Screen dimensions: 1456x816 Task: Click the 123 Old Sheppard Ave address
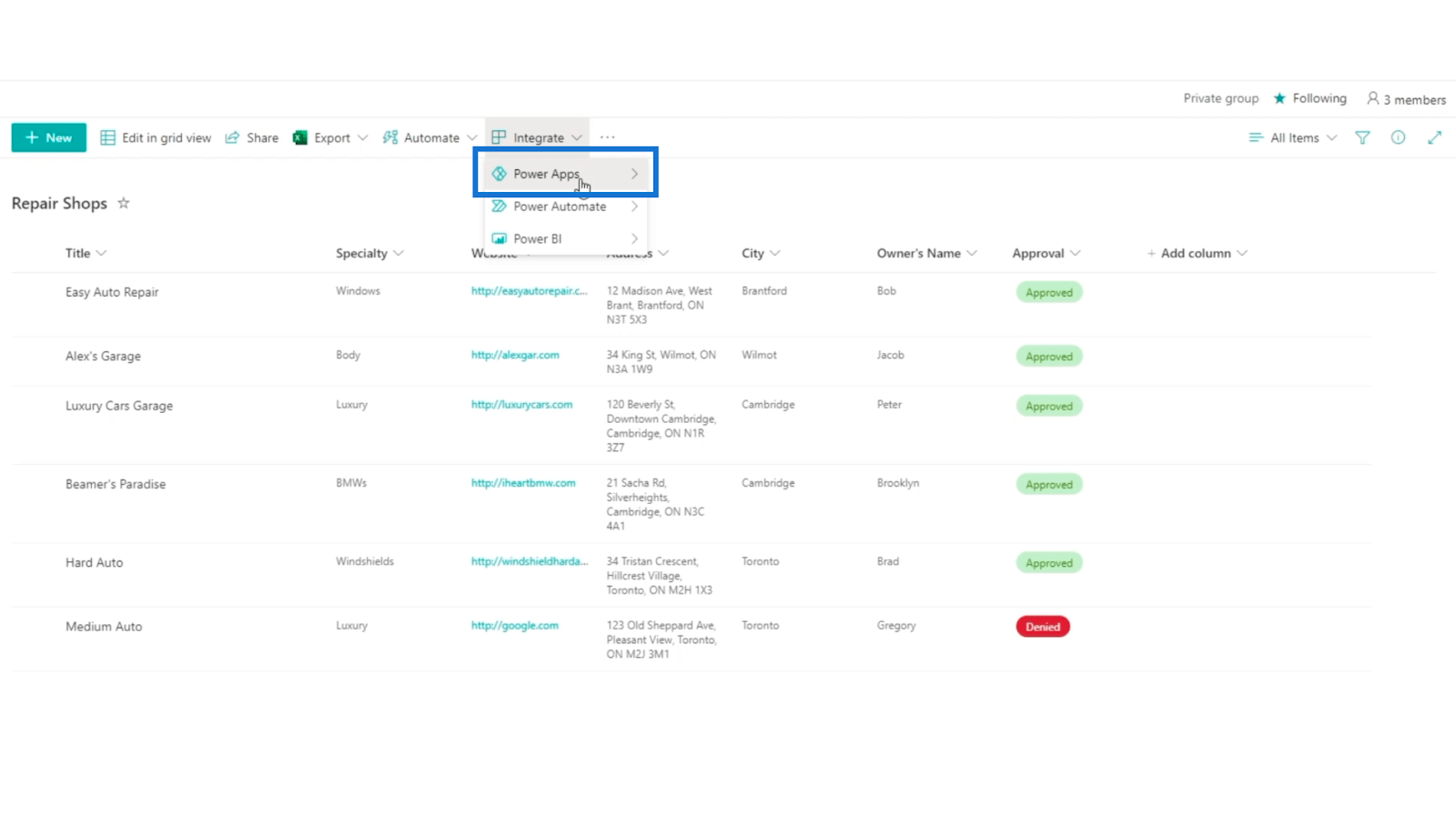click(662, 640)
